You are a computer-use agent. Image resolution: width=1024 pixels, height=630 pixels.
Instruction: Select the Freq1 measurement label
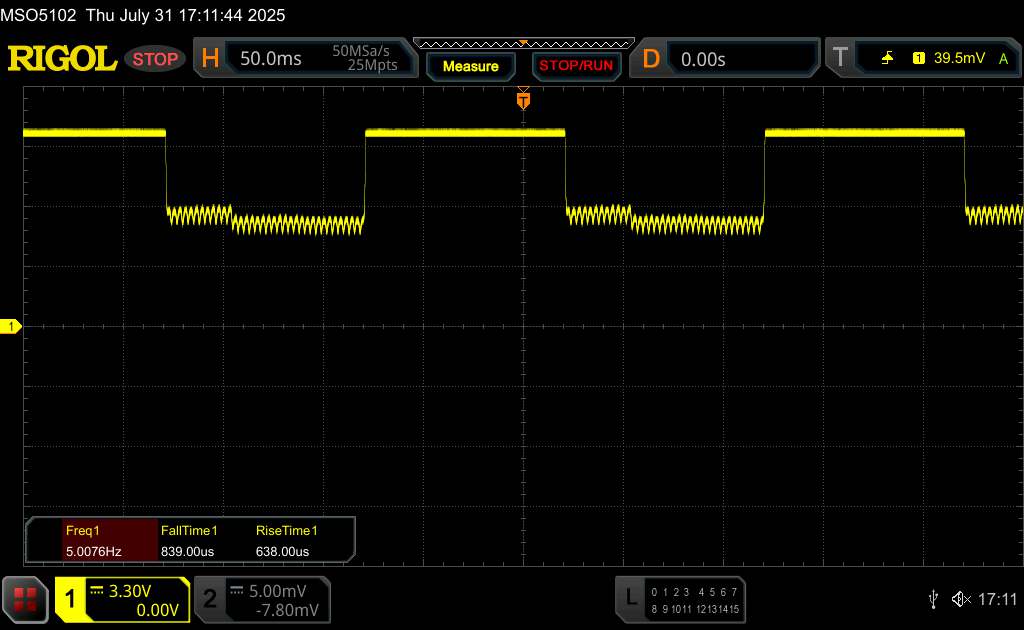tap(82, 531)
